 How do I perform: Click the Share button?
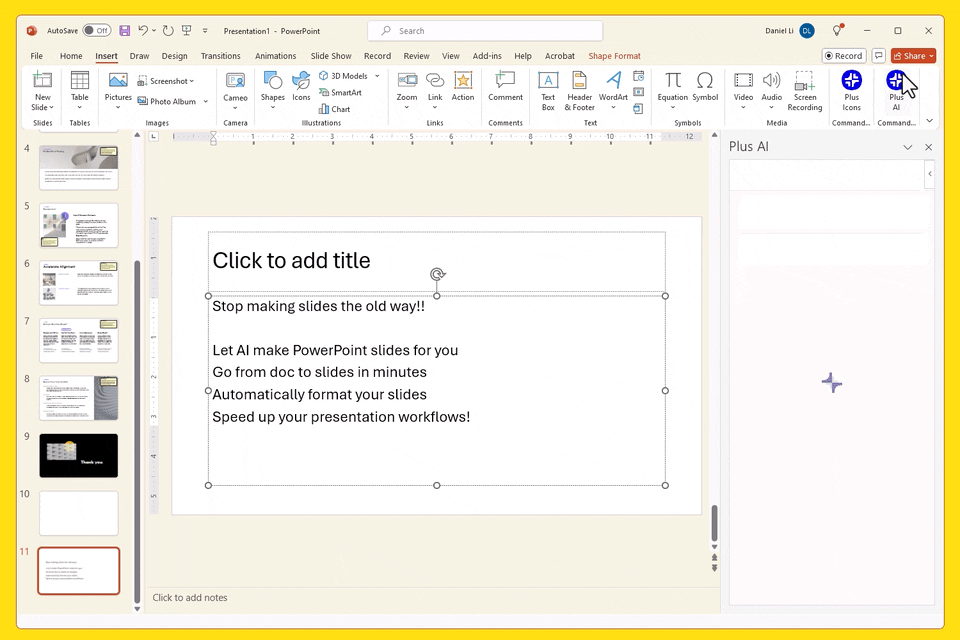[911, 55]
